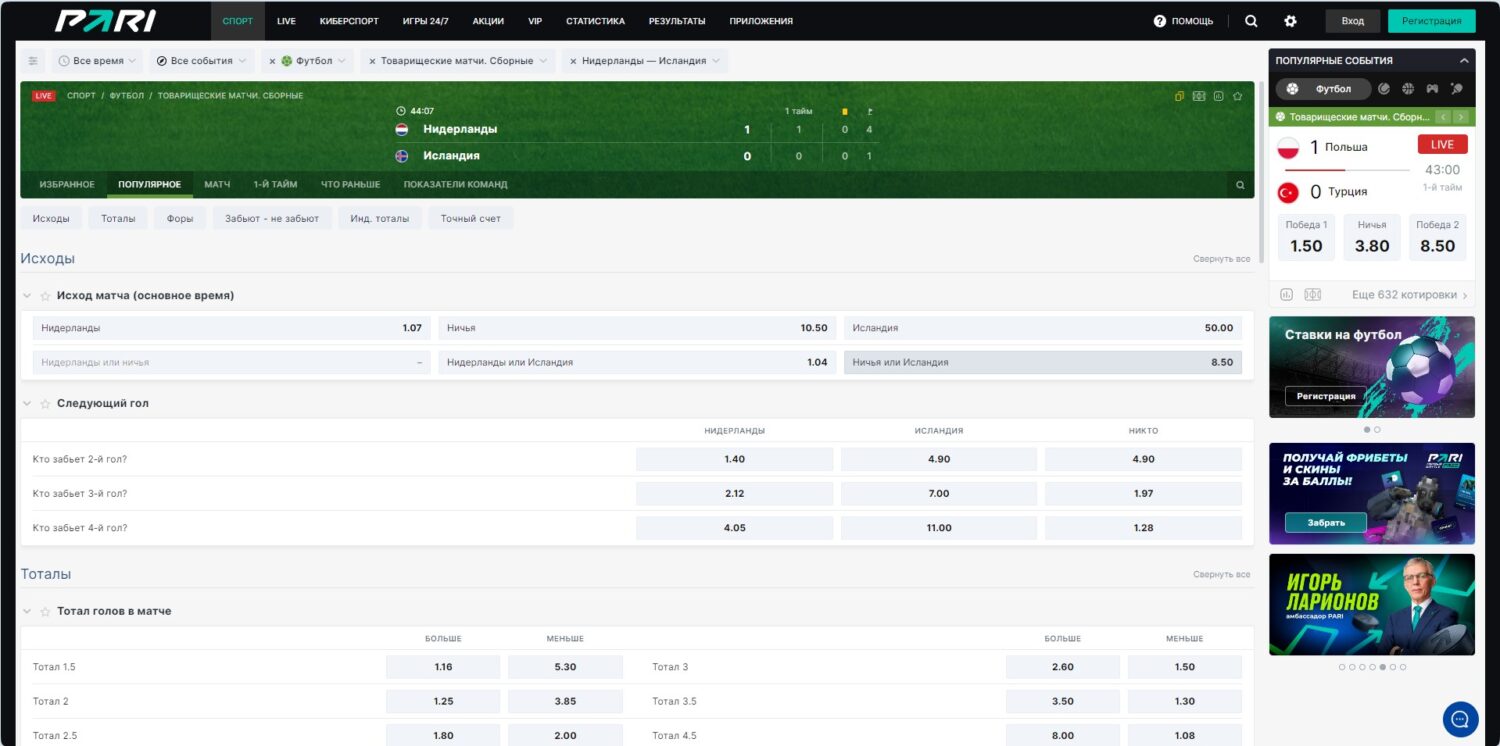Open live chat support bubble
This screenshot has height=746, width=1500.
click(x=1460, y=718)
